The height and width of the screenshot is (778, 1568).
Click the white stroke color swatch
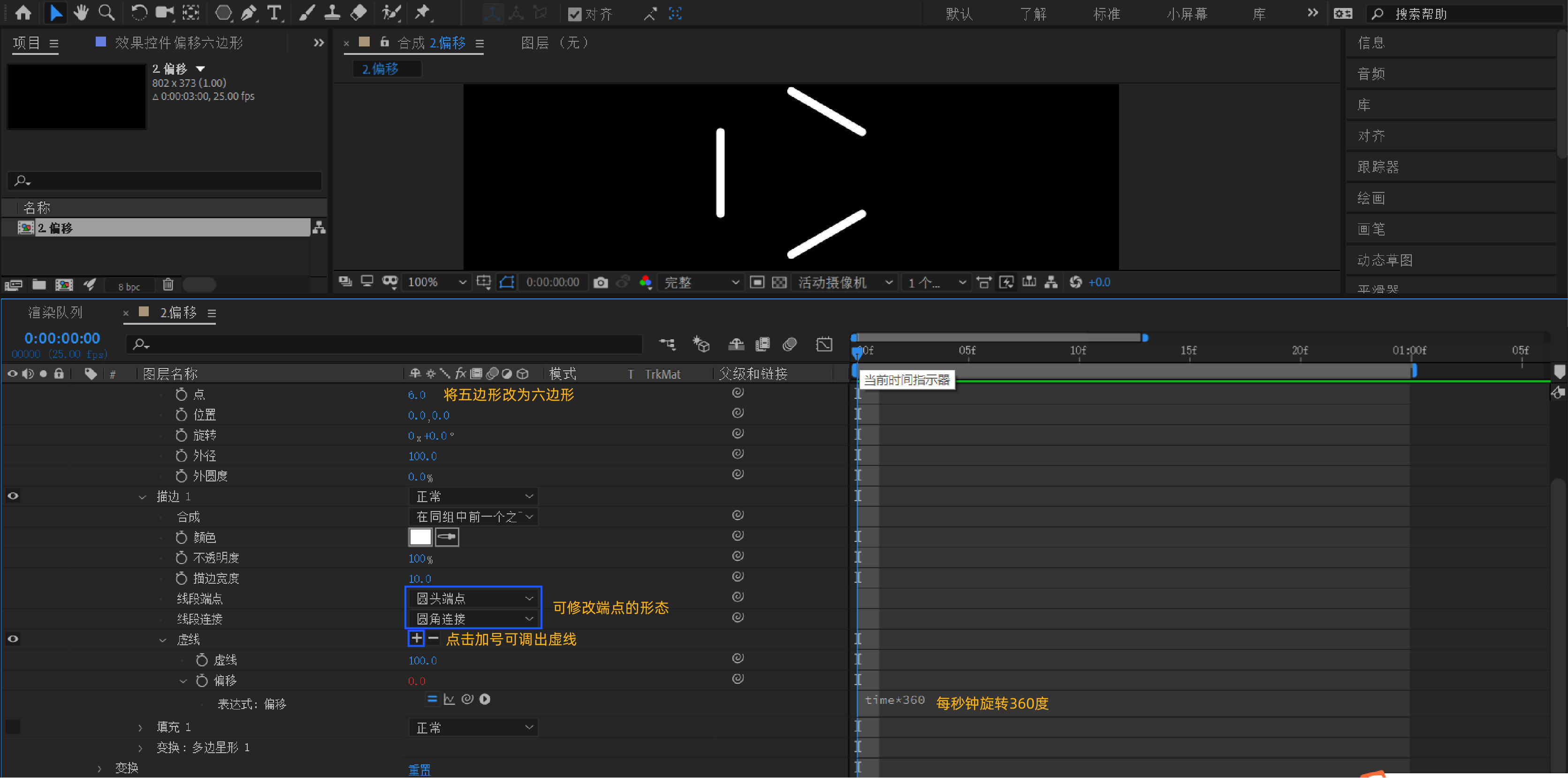coord(420,537)
